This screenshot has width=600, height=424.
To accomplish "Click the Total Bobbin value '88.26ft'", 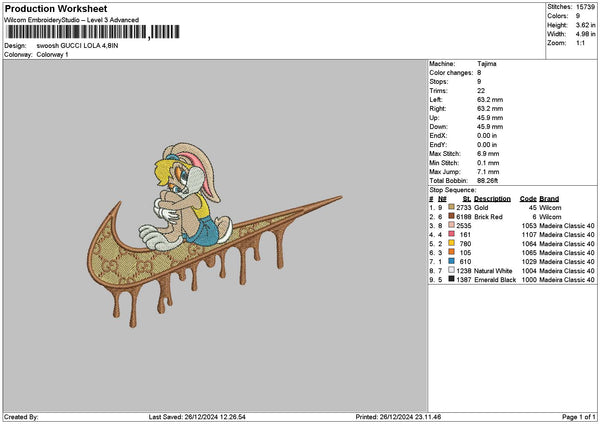I will [x=488, y=181].
